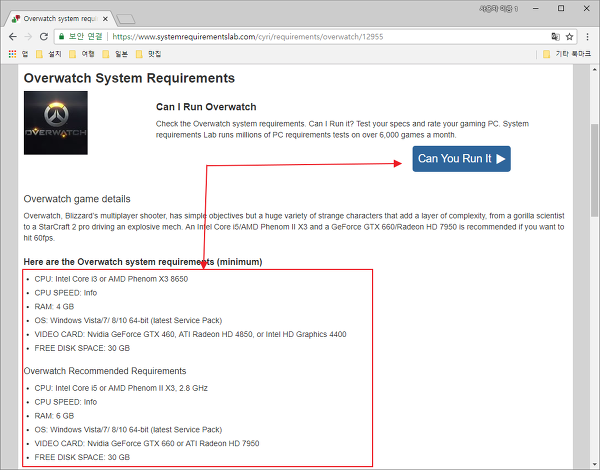Click the Can I Run Overwatch heading

coord(206,107)
